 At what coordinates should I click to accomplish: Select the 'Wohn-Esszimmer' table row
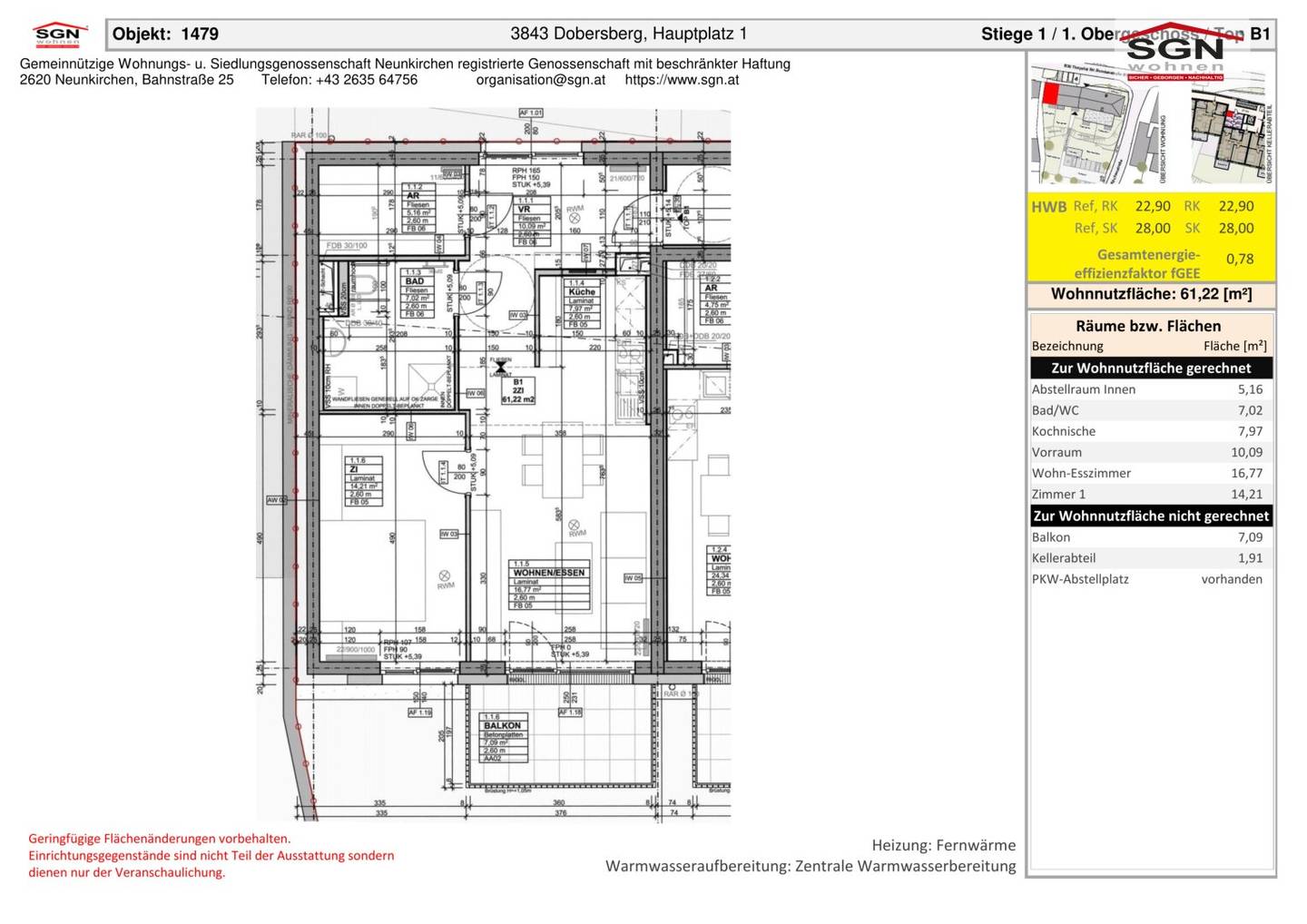click(x=1151, y=473)
